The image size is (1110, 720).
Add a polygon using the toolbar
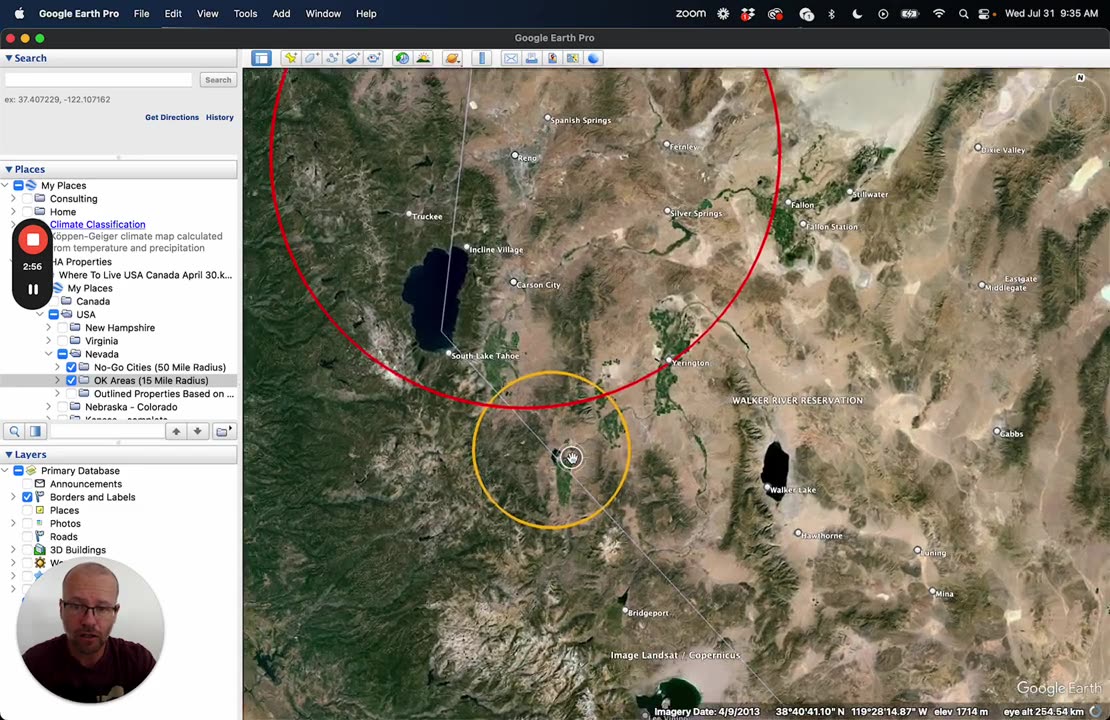tap(311, 58)
